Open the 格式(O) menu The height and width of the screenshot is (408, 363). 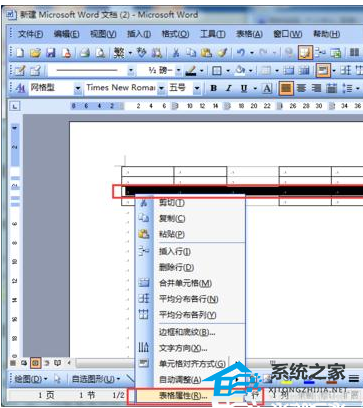[x=175, y=34]
